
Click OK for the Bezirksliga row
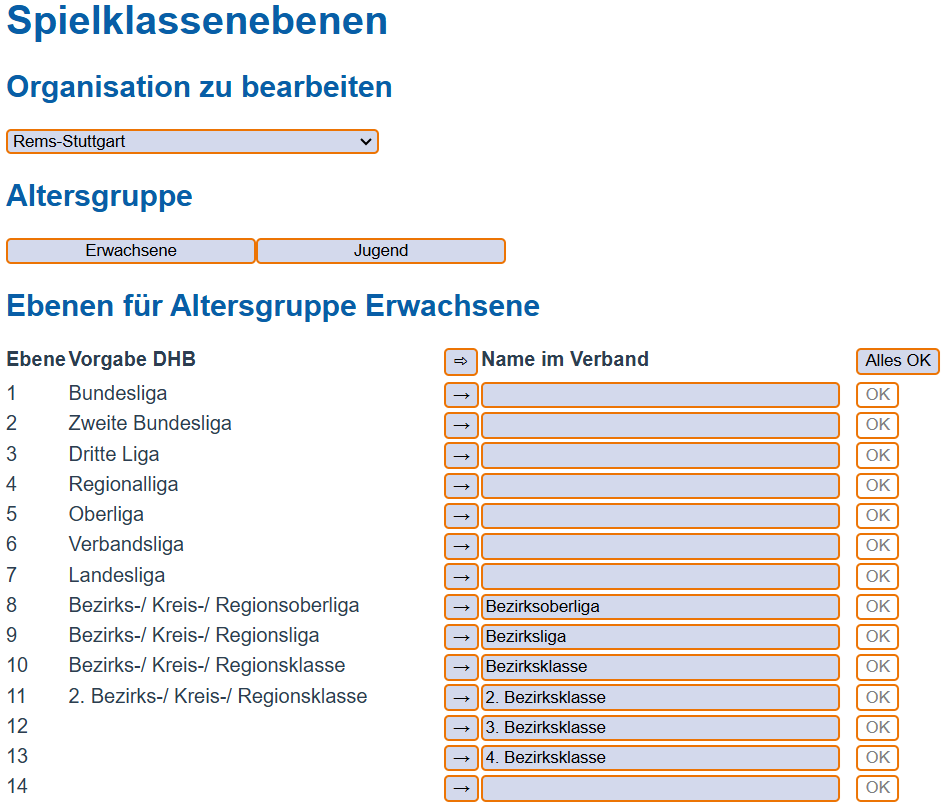pyautogui.click(x=877, y=636)
